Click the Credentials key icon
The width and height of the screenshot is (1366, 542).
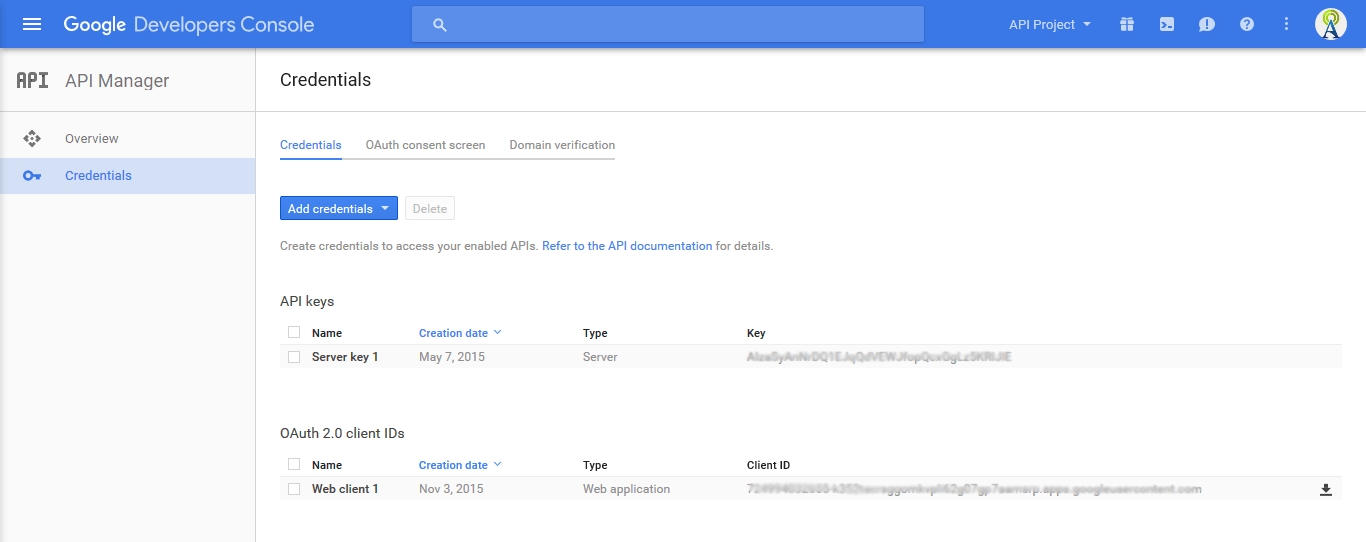[x=32, y=176]
